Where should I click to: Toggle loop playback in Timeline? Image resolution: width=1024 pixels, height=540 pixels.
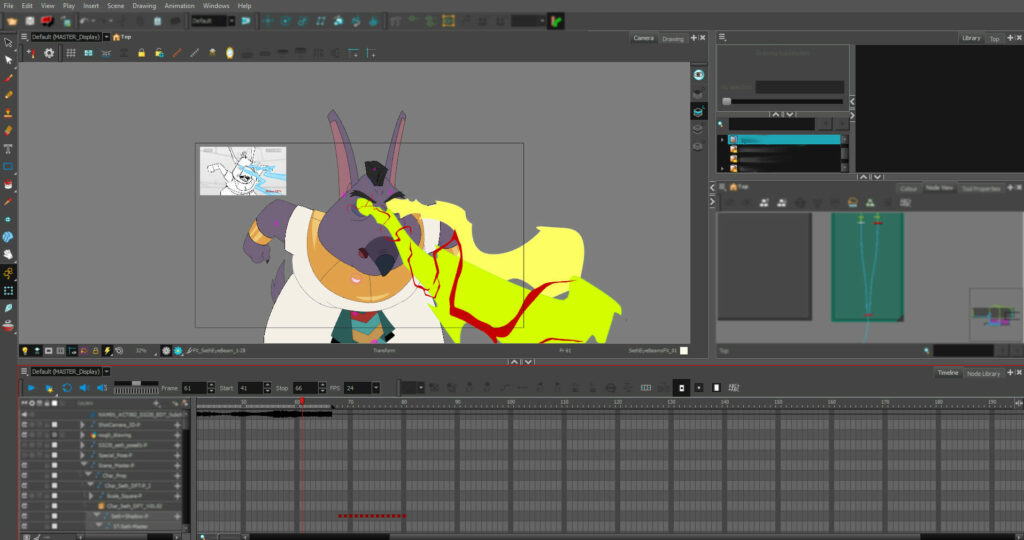pyautogui.click(x=67, y=389)
